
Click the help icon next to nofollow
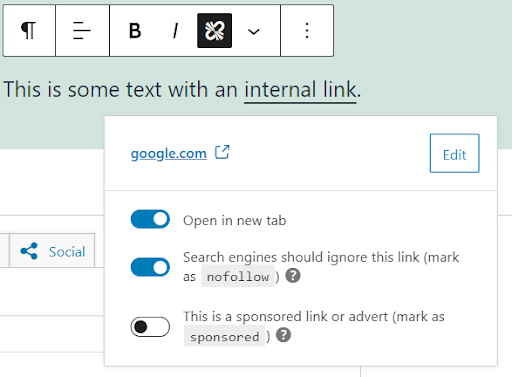[293, 276]
